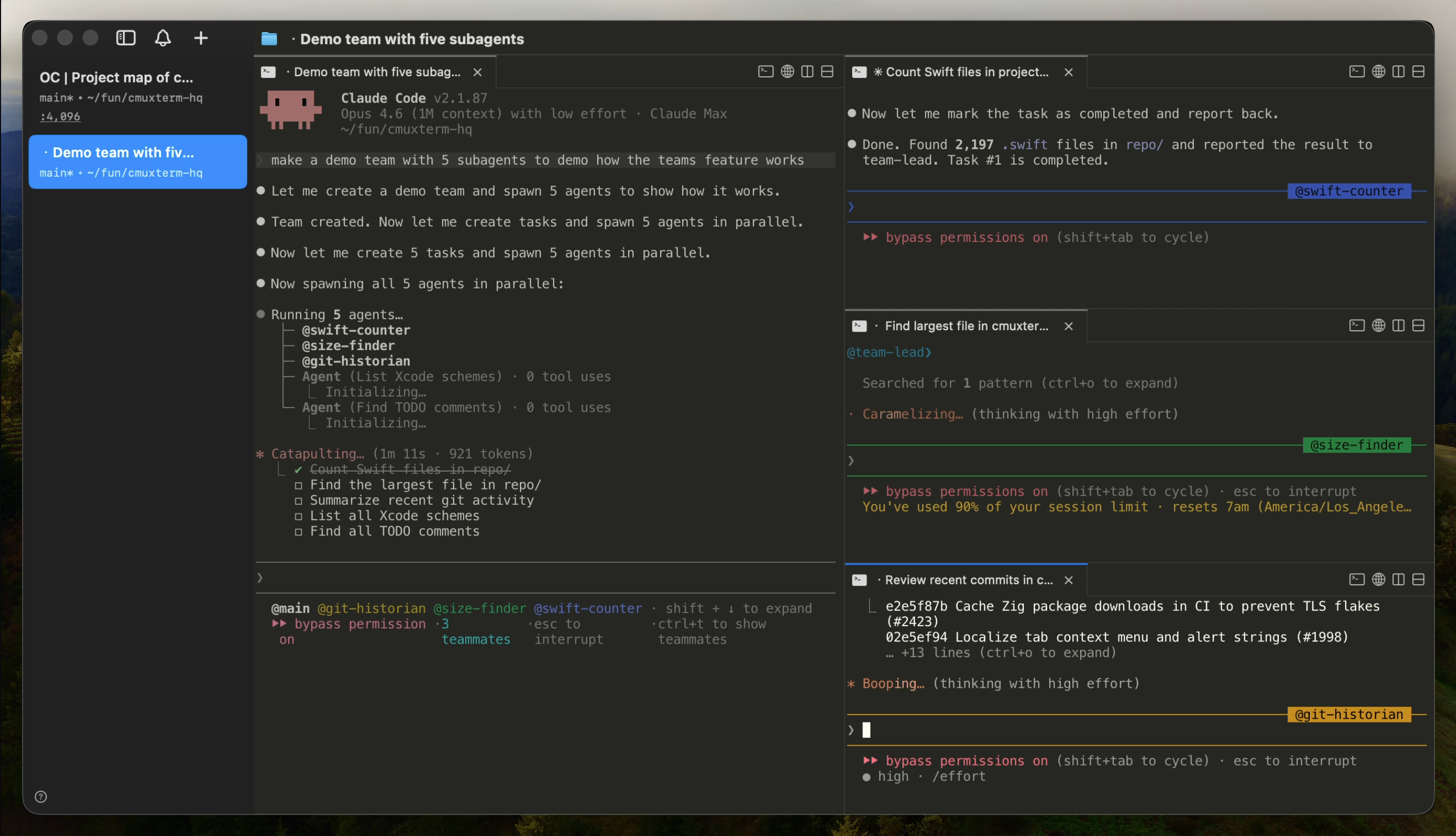
Task: Click the help question mark icon
Action: click(x=41, y=797)
